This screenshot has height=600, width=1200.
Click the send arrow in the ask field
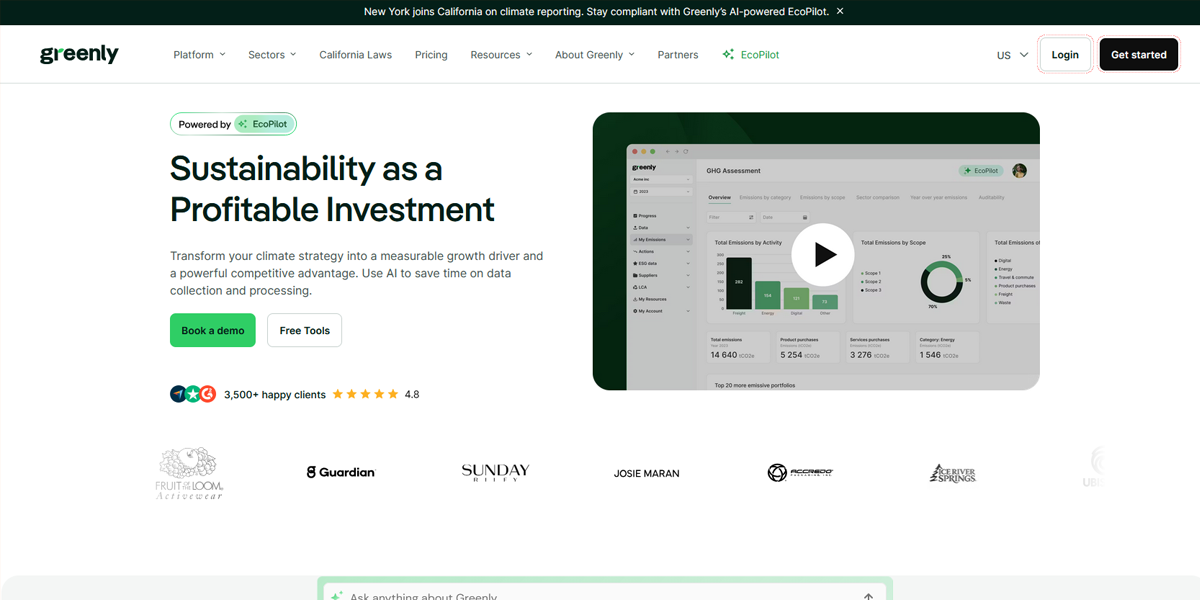tap(868, 596)
